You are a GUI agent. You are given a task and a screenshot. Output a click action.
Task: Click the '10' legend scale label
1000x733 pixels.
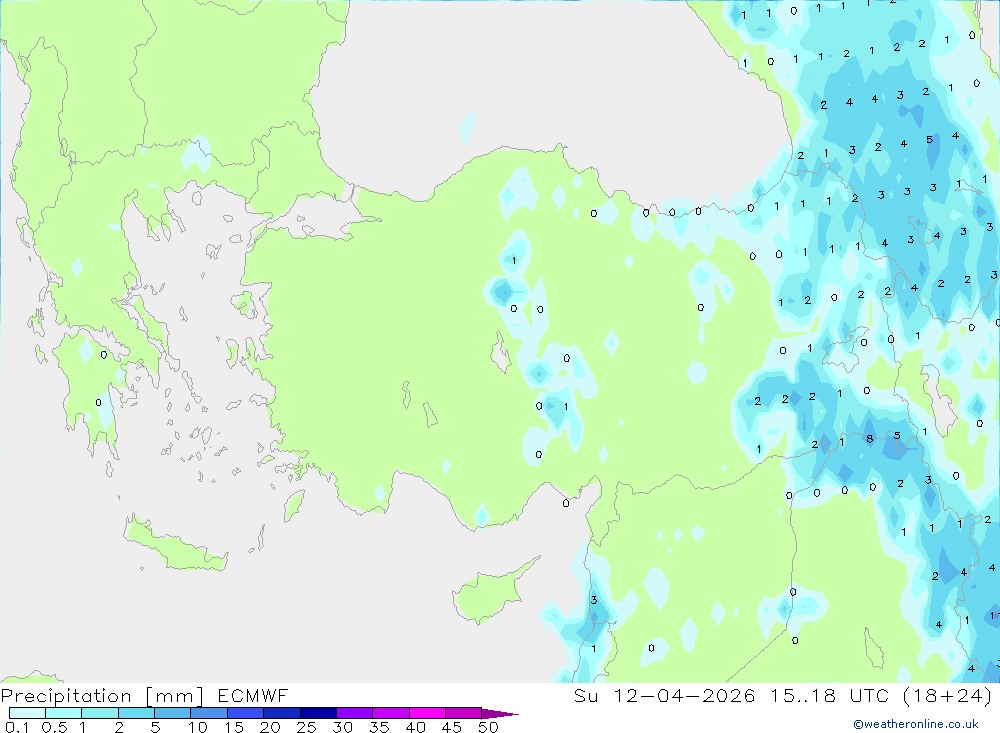(198, 727)
